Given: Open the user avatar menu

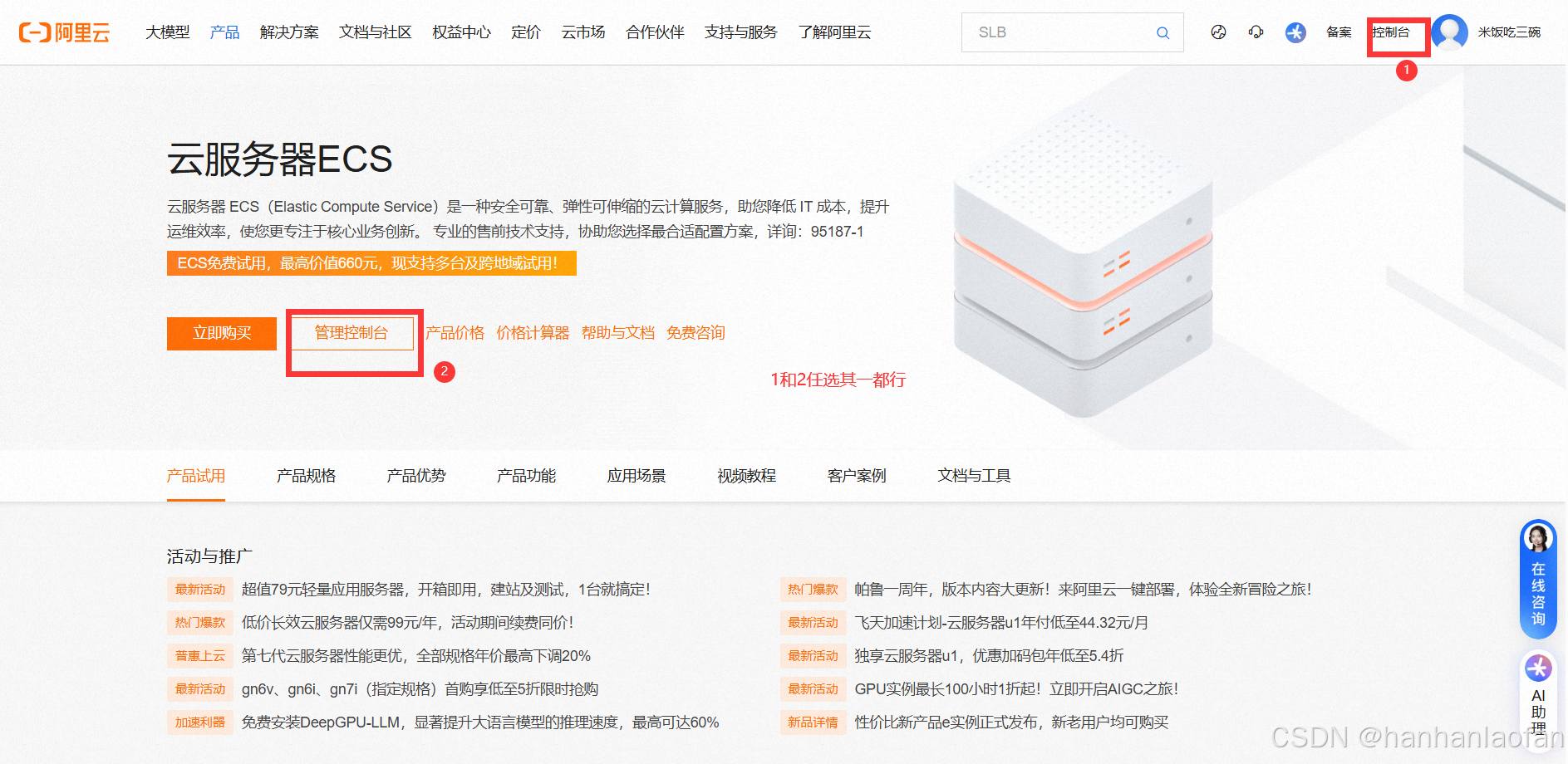Looking at the screenshot, I should pyautogui.click(x=1449, y=32).
